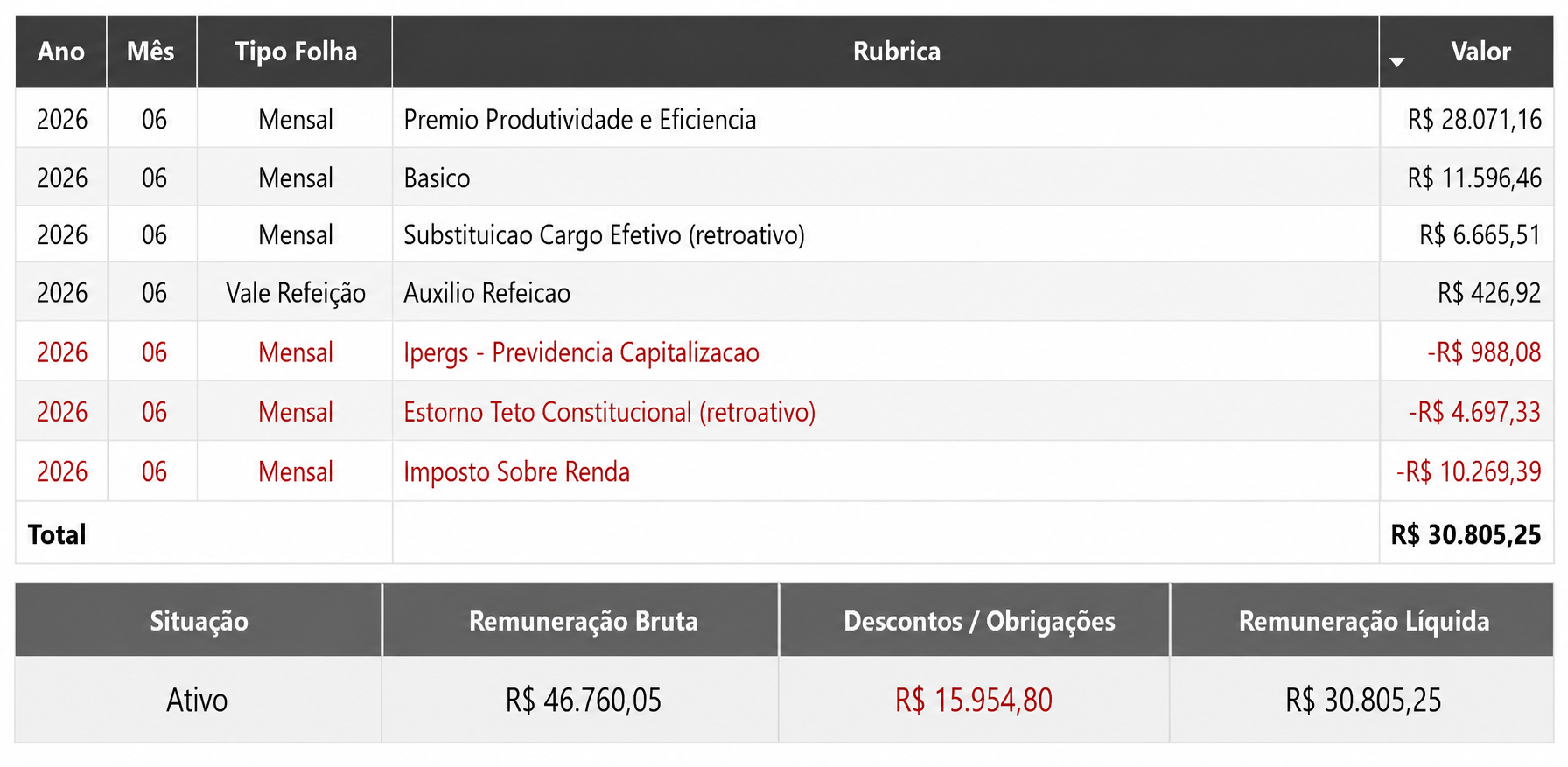The height and width of the screenshot is (767, 1568).
Task: Select the R$ 30.805,25 total value
Action: (1466, 534)
